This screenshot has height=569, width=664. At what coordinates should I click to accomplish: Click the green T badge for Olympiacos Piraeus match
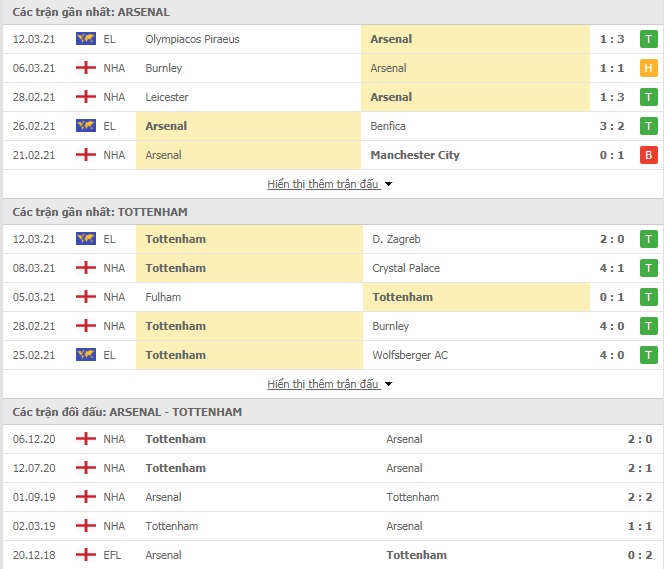(648, 39)
